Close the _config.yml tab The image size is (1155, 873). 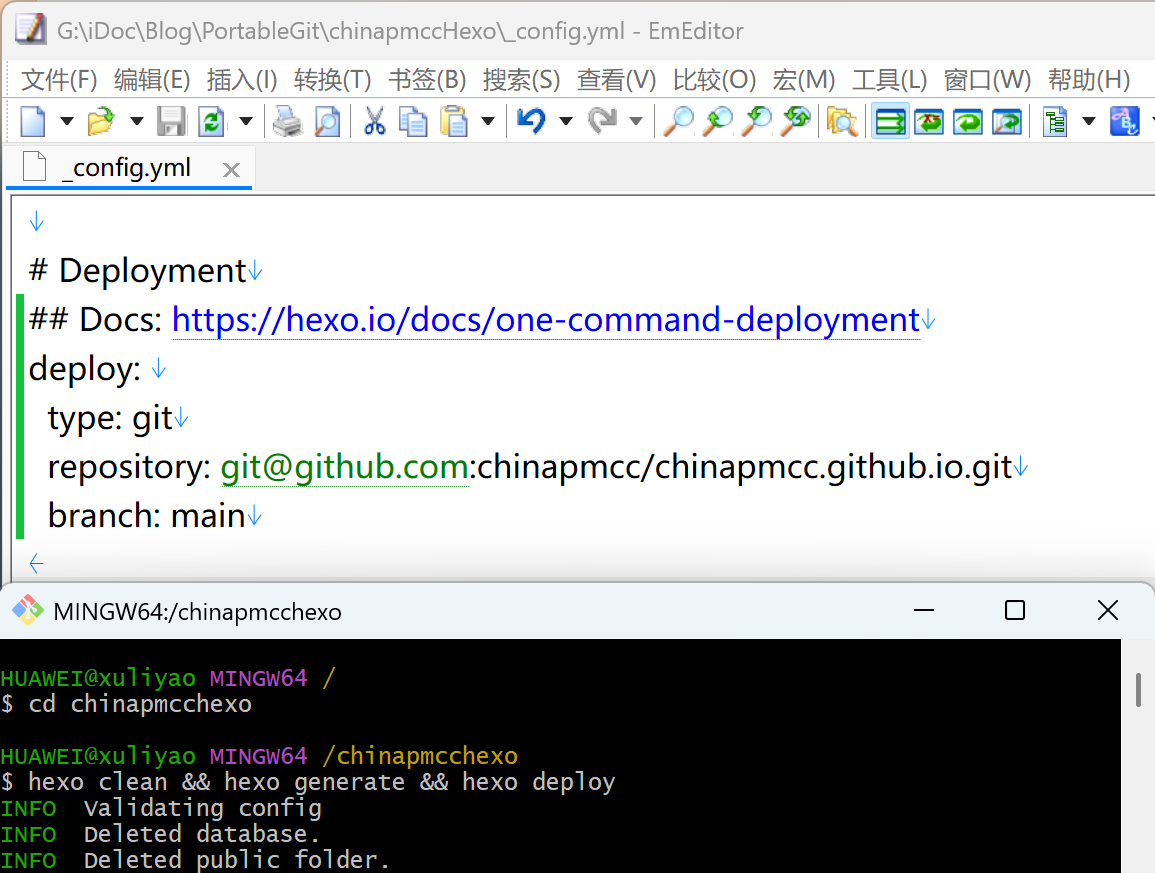231,170
